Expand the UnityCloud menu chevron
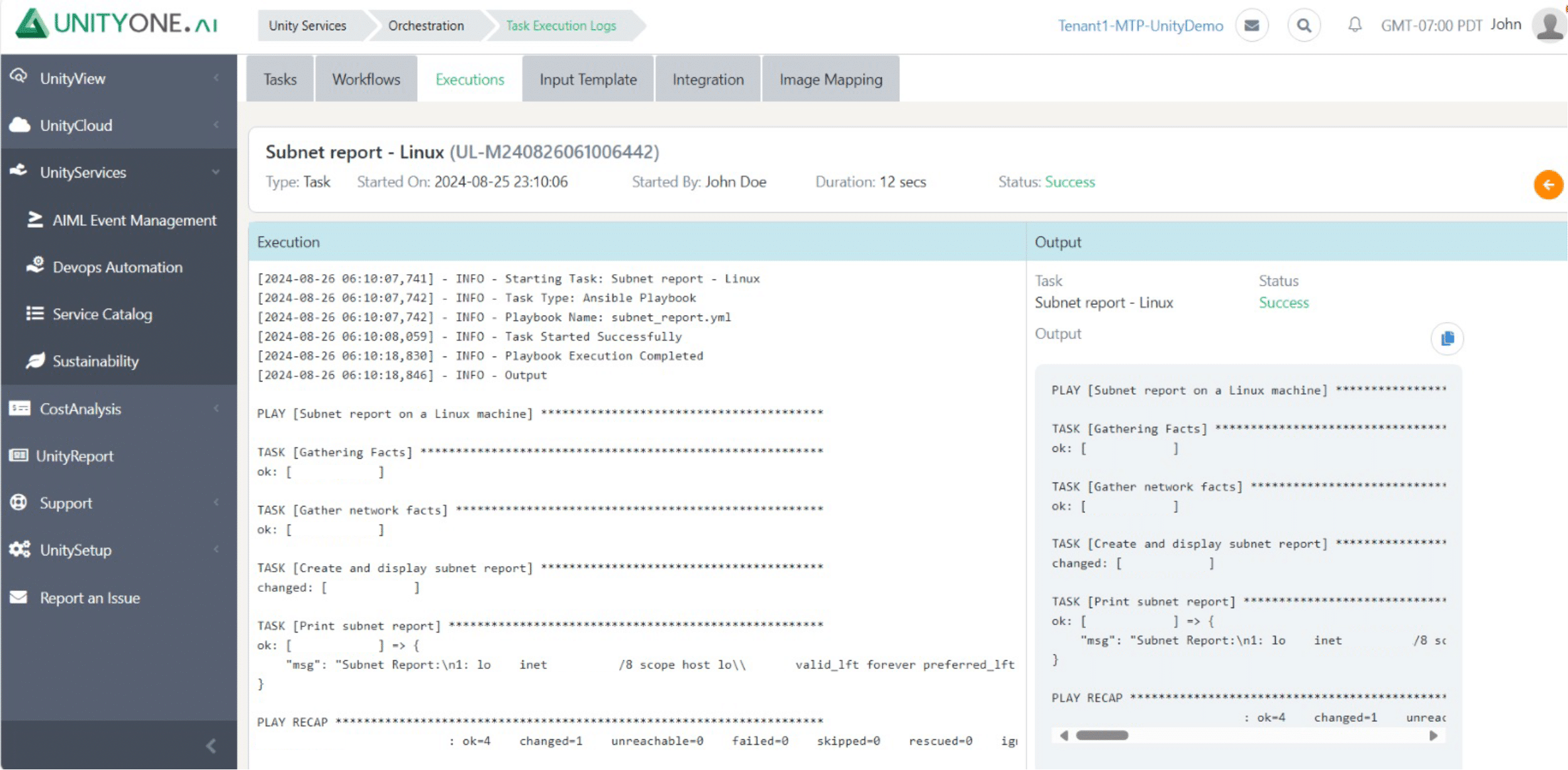 point(216,125)
